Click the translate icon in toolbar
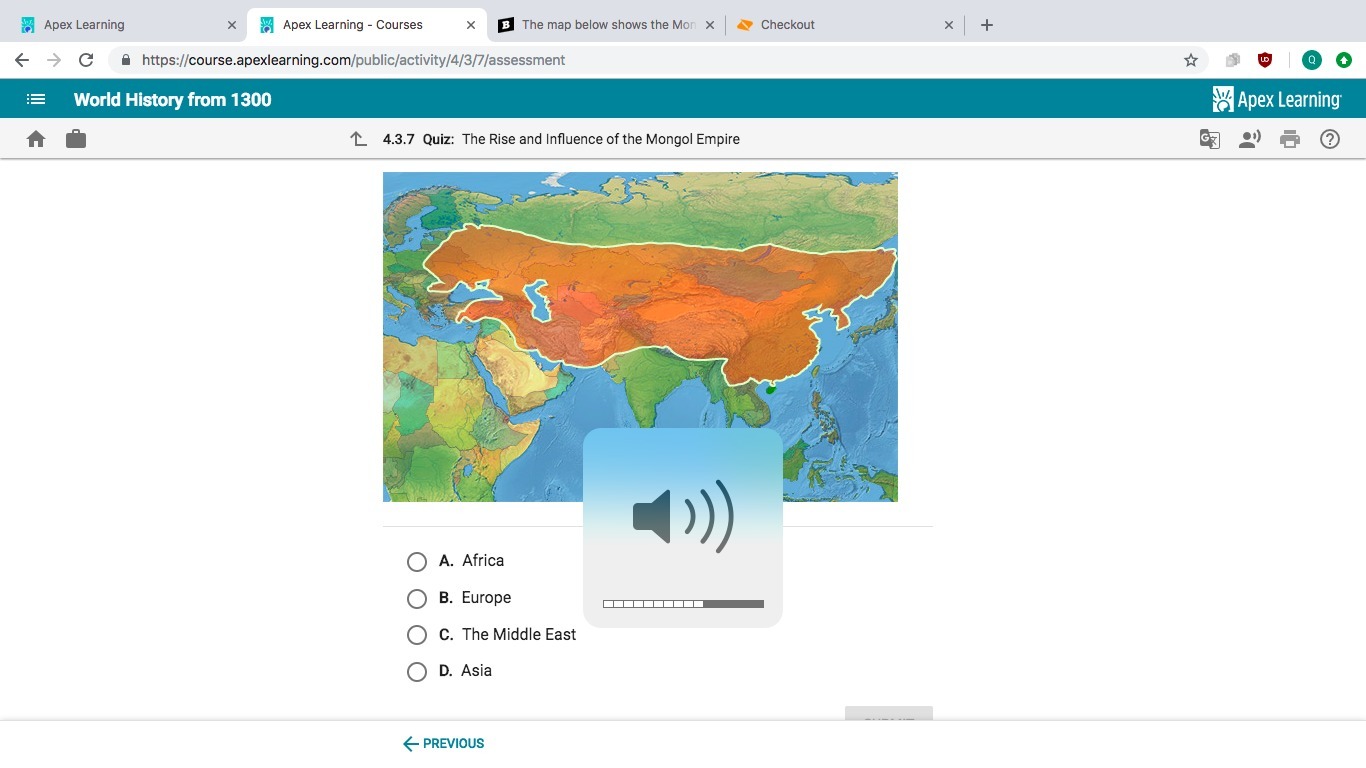 [1209, 139]
